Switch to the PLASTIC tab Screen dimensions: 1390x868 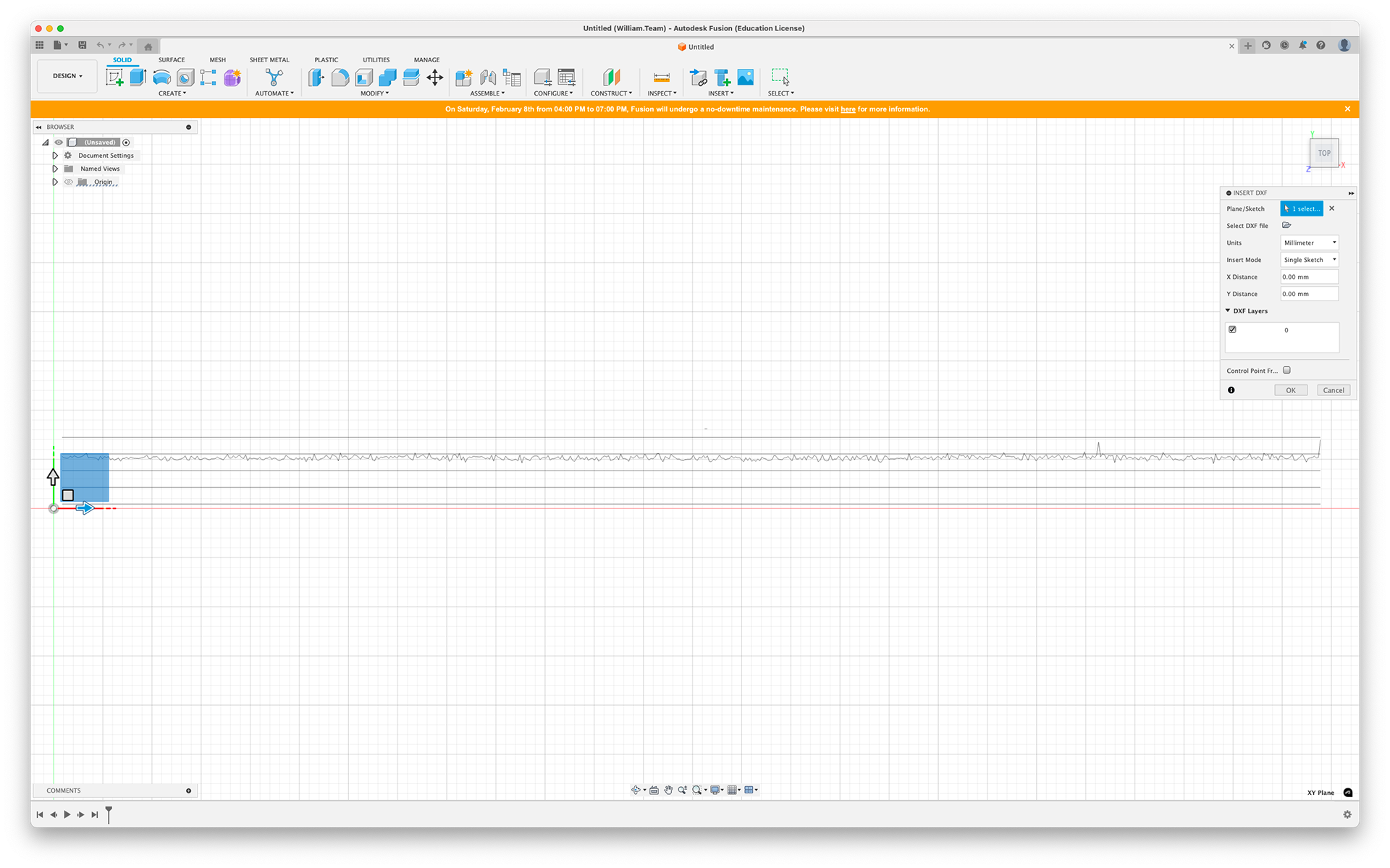click(x=327, y=60)
